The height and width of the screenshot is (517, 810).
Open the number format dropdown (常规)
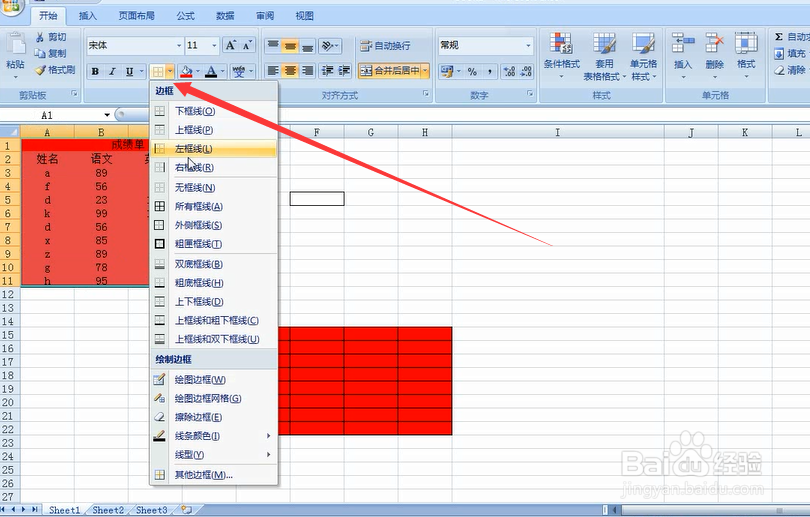tap(528, 45)
